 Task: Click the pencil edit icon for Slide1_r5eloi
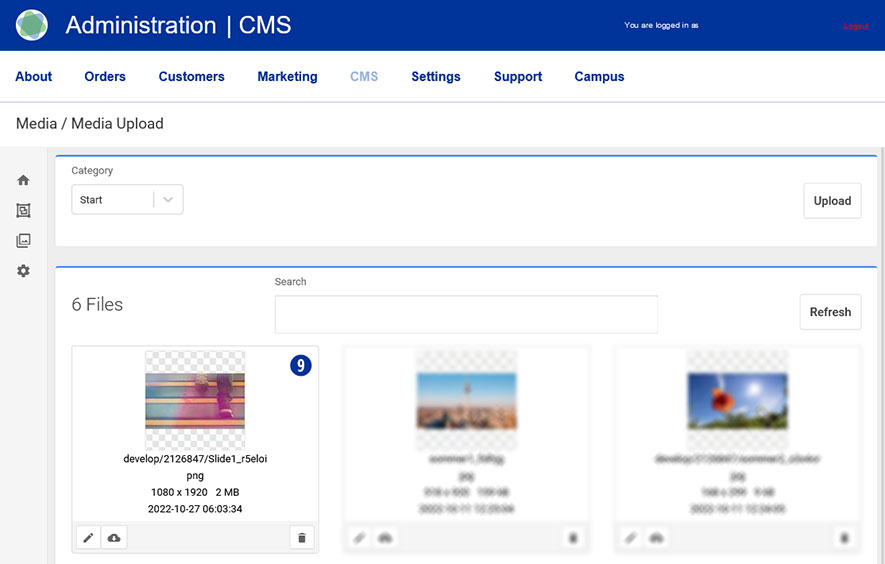[x=88, y=538]
